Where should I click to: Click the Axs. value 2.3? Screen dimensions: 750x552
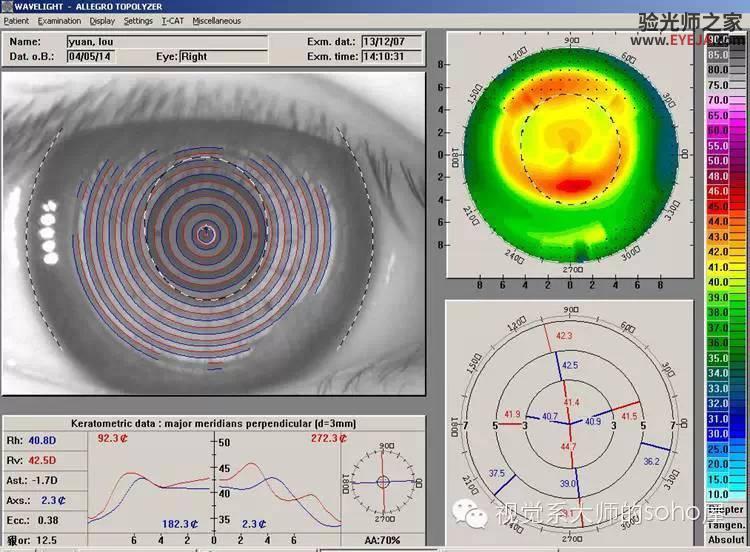[x=53, y=500]
